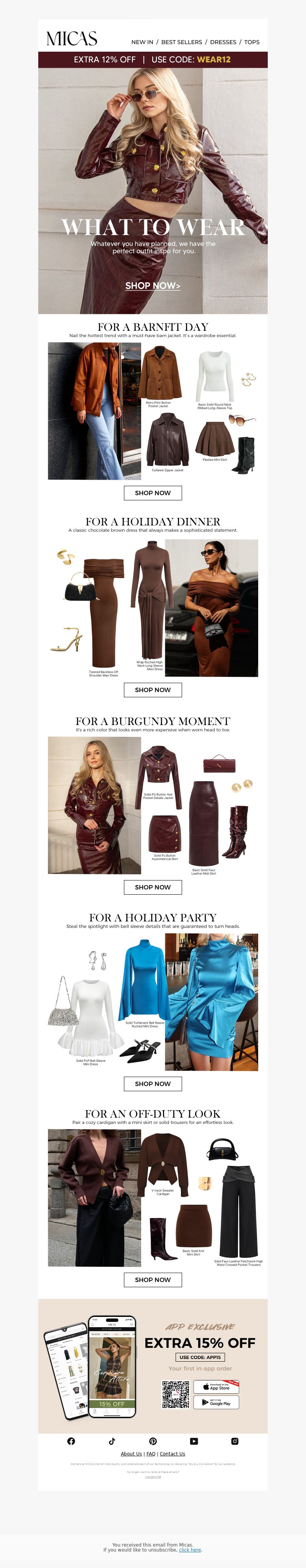Image resolution: width=306 pixels, height=1568 pixels.
Task: Click SHOP NOW under Holiday Party section
Action: coord(153,1083)
